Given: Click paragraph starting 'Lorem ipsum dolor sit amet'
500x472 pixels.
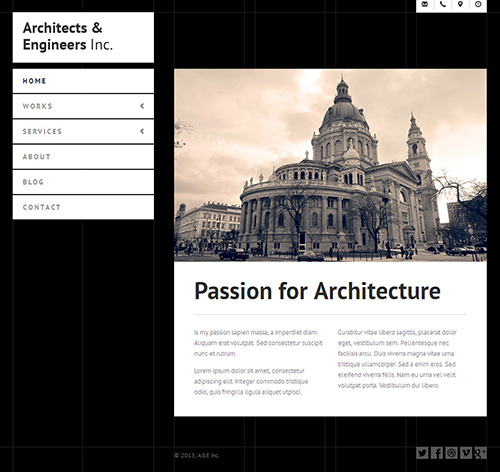Looking at the screenshot, I should click(x=251, y=381).
